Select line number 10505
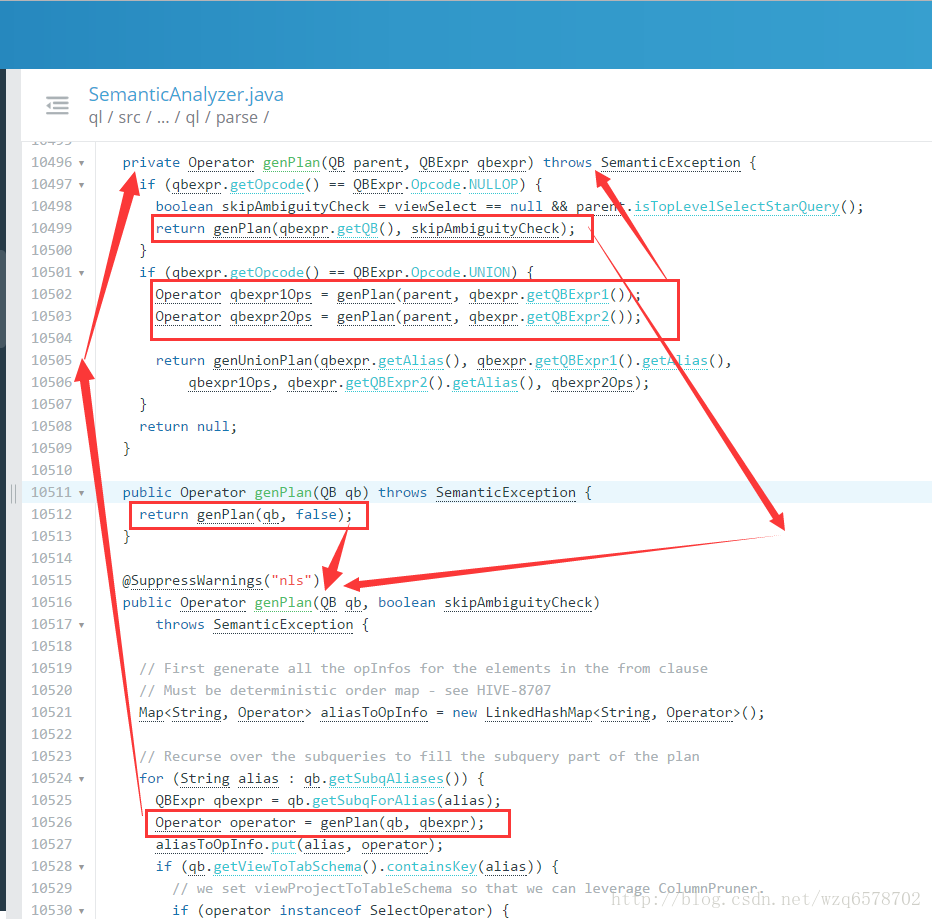Screen dimensions: 932x919 click(x=52, y=361)
